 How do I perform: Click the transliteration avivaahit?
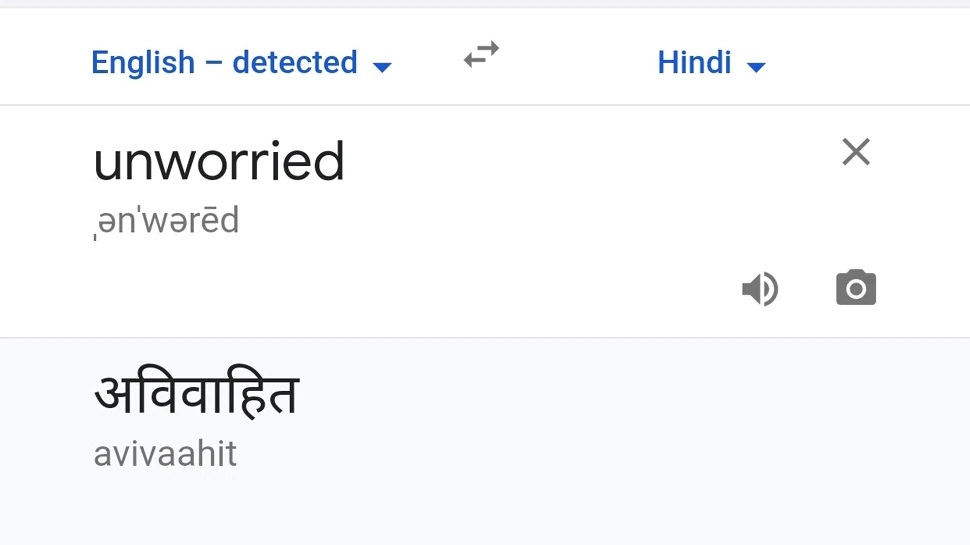[x=165, y=454]
